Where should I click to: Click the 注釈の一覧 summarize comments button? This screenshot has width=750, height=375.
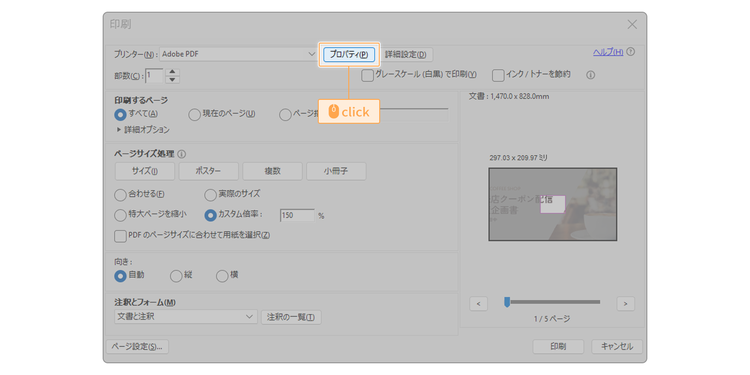click(291, 317)
